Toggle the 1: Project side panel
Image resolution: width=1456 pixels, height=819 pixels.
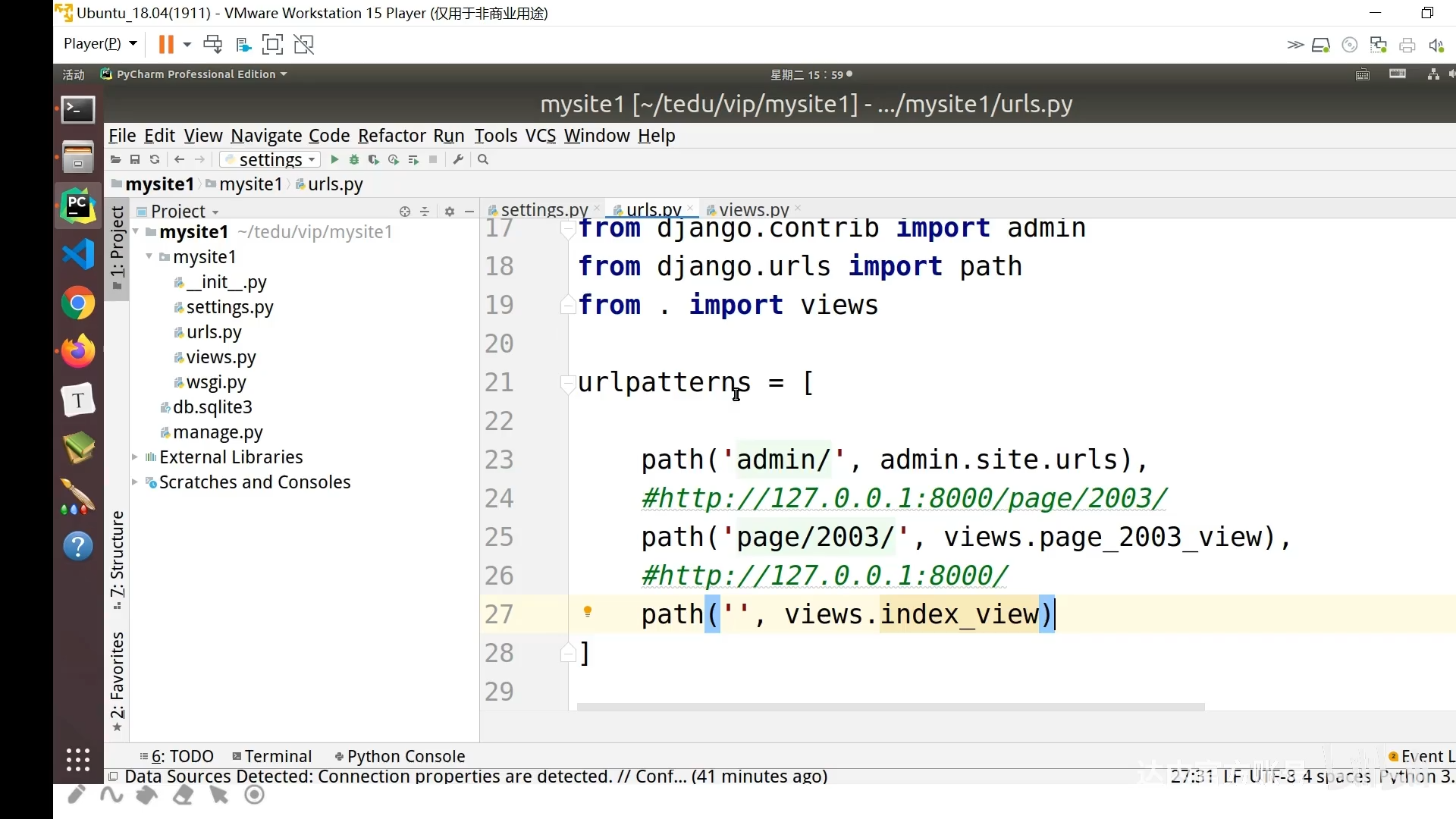(x=117, y=246)
